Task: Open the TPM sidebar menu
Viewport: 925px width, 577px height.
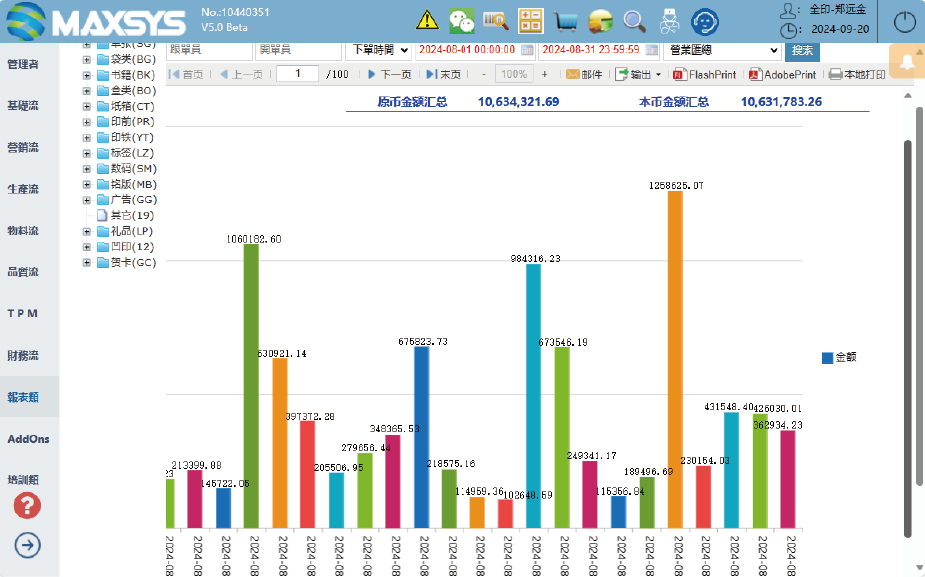Action: click(23, 313)
